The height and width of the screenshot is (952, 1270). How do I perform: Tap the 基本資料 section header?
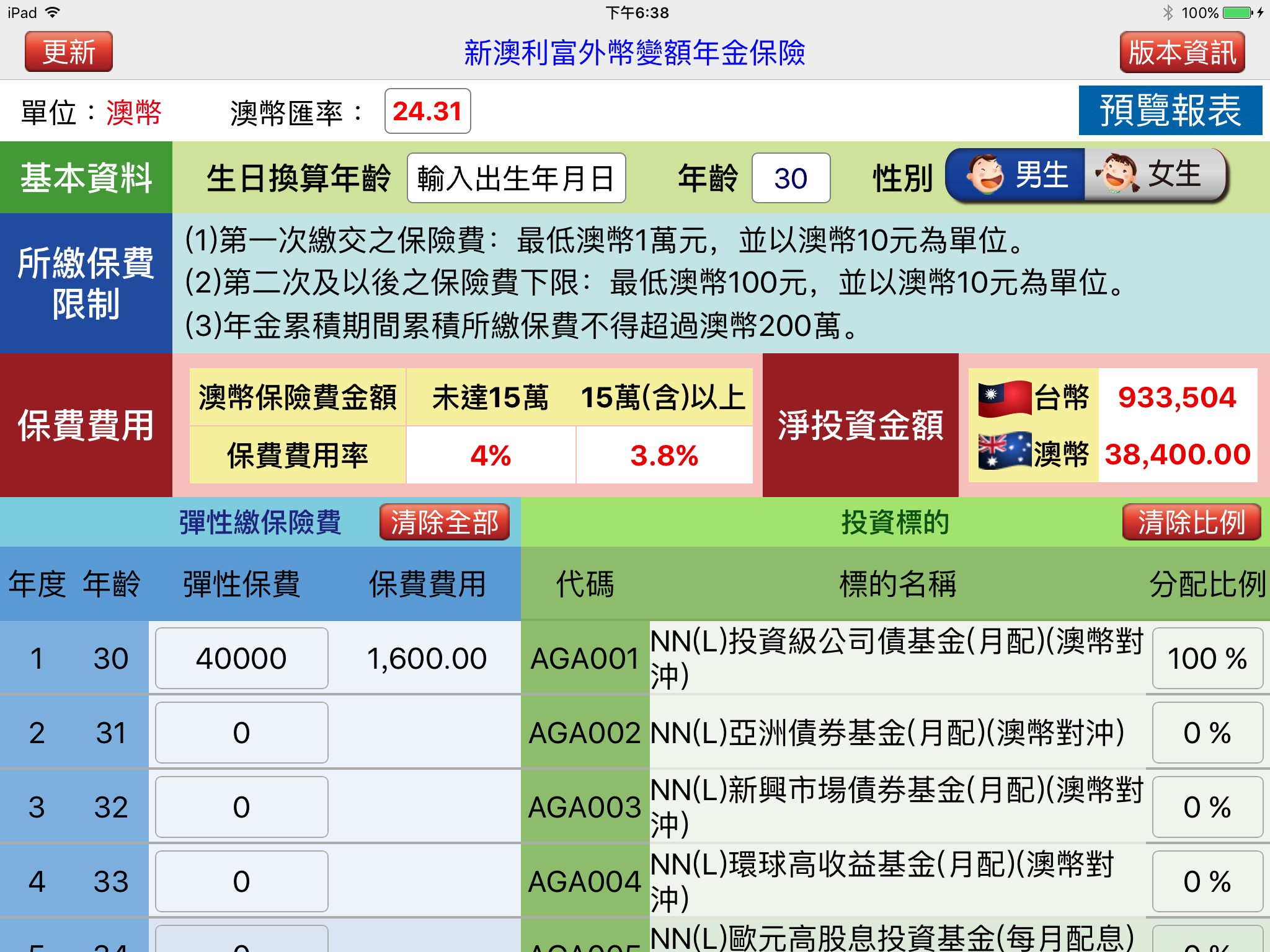click(x=86, y=177)
